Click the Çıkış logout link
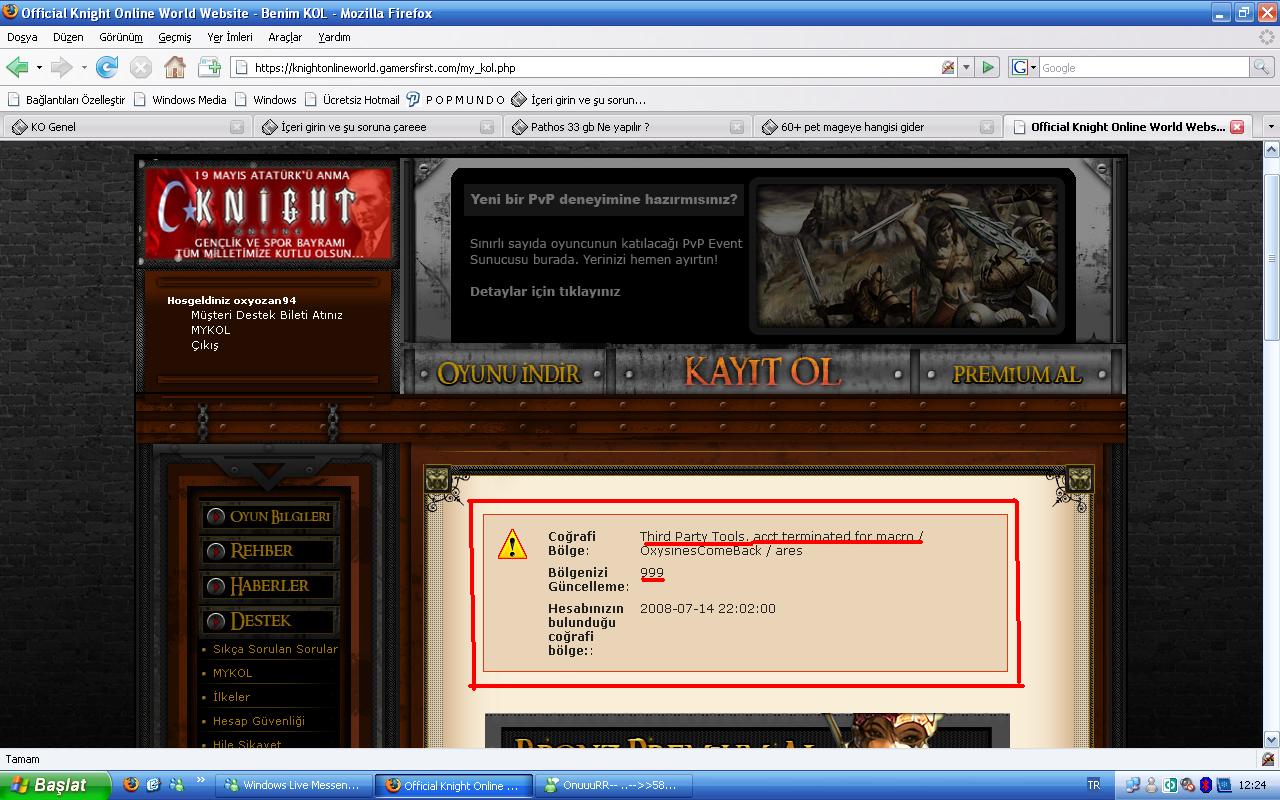This screenshot has height=800, width=1280. click(205, 345)
